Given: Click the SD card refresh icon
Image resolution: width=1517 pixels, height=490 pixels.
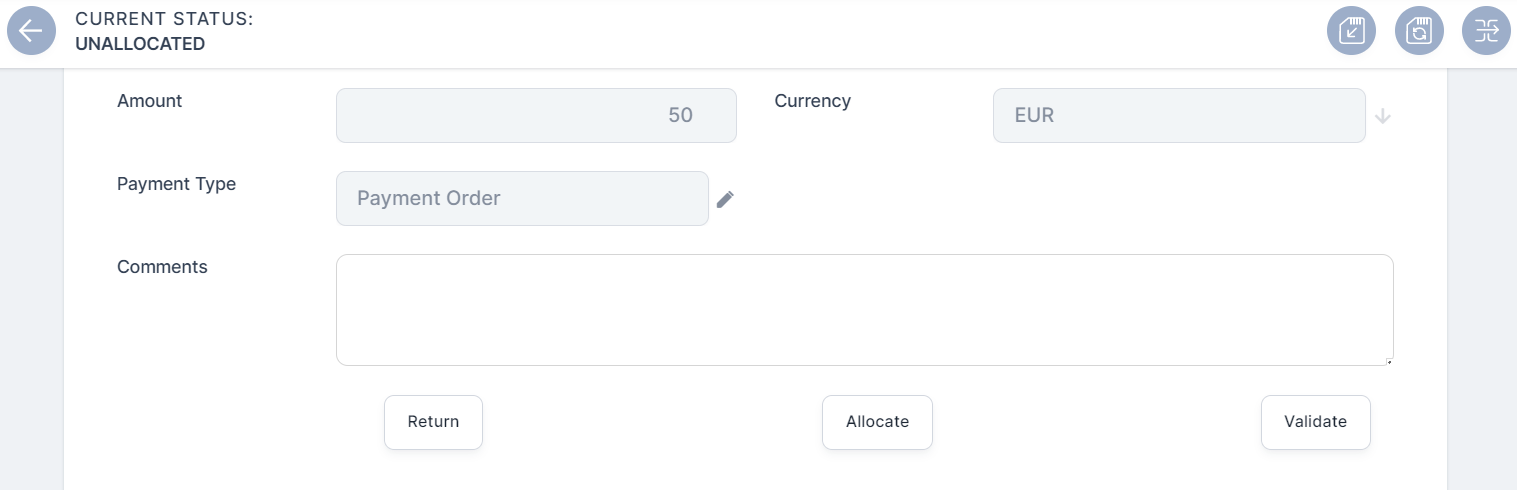Looking at the screenshot, I should 1419,31.
